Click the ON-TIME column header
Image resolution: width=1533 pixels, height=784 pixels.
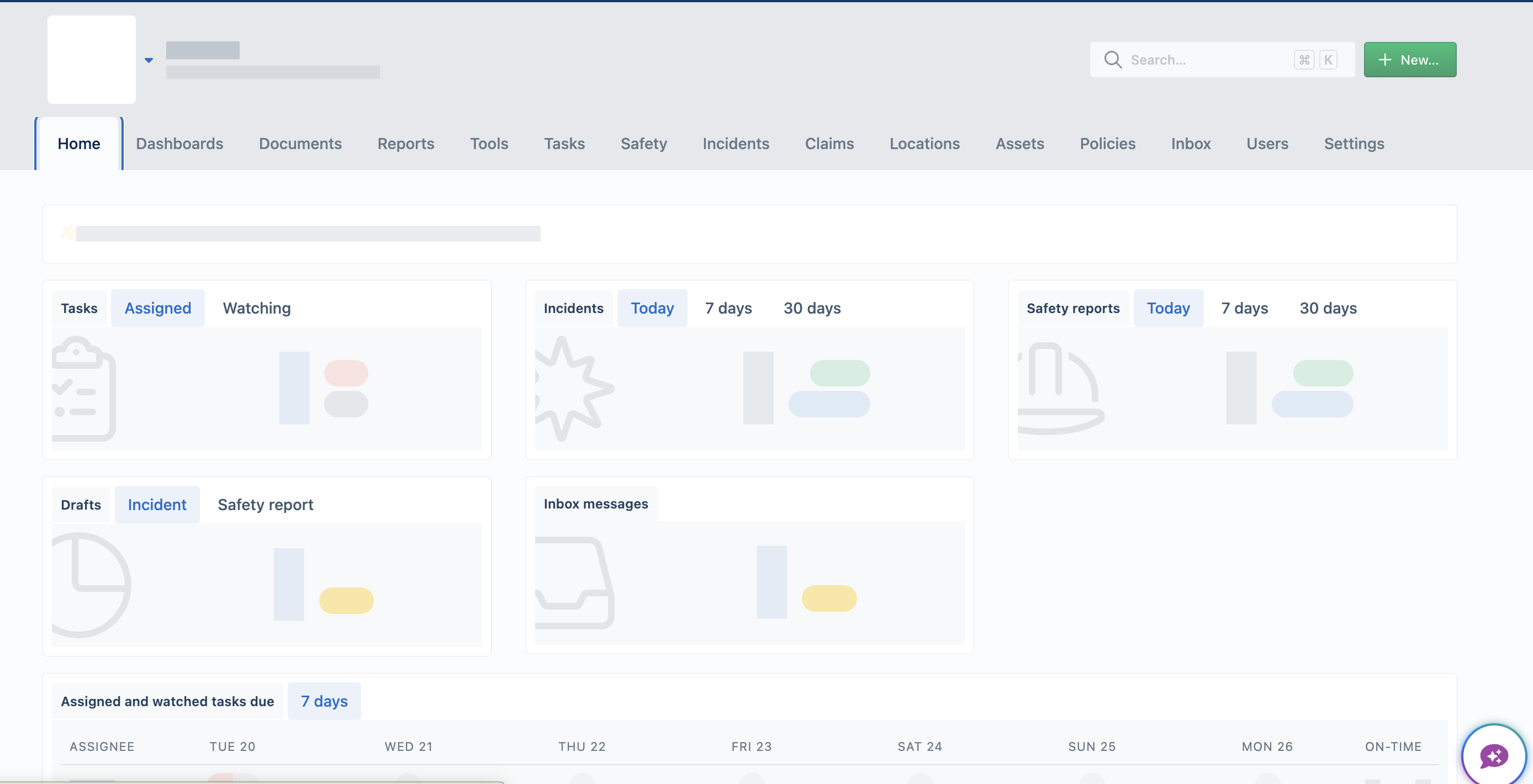pyautogui.click(x=1393, y=746)
